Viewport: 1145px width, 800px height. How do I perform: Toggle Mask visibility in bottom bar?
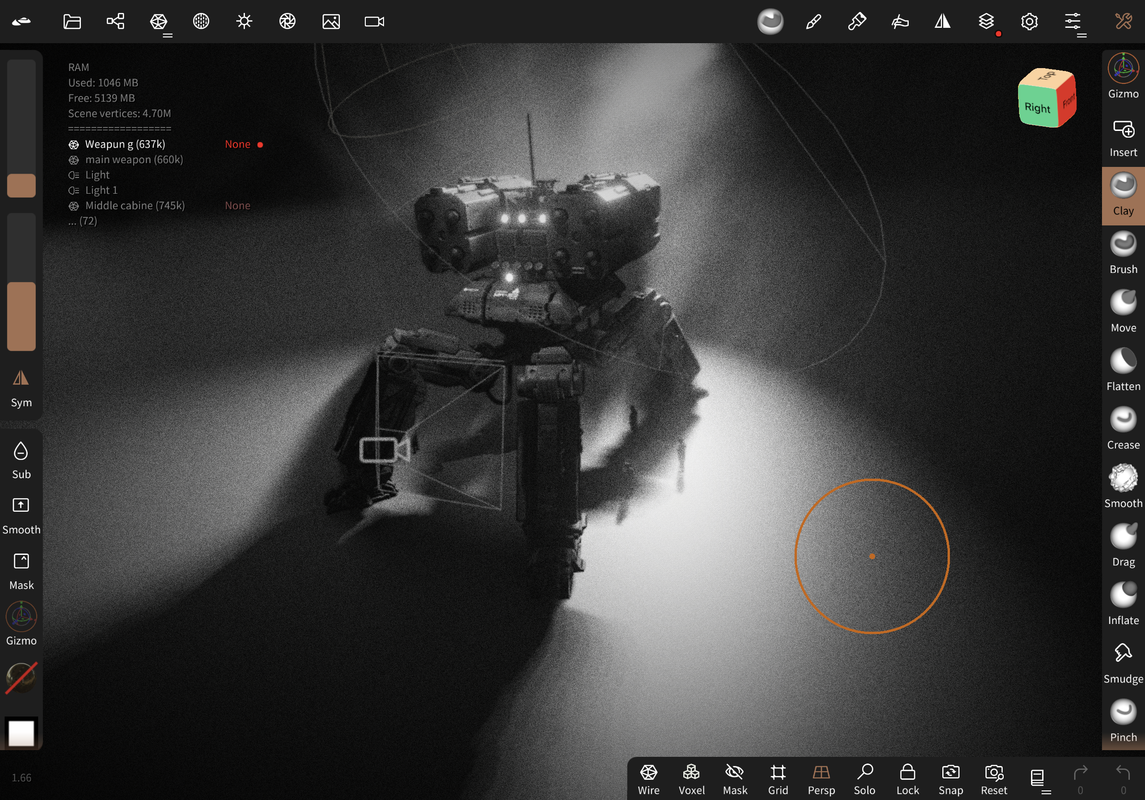pyautogui.click(x=735, y=779)
